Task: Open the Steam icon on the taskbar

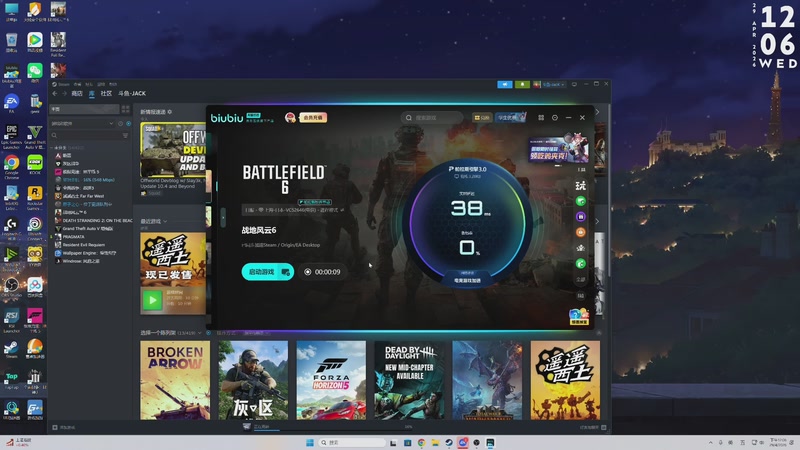Action: coord(449,442)
